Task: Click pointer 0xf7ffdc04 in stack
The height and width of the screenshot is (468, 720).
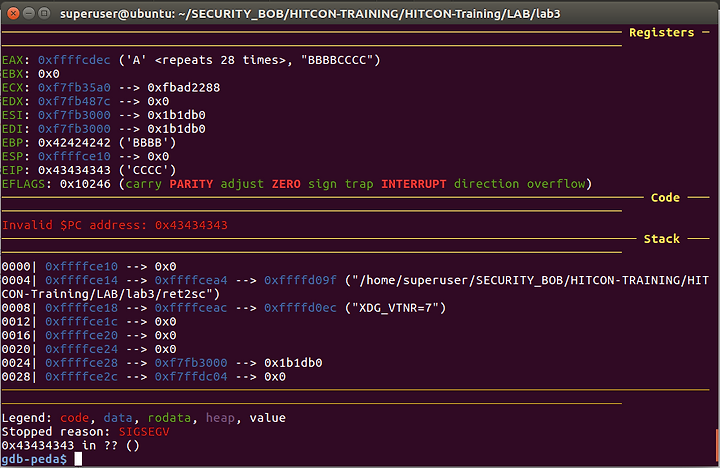Action: [x=191, y=377]
